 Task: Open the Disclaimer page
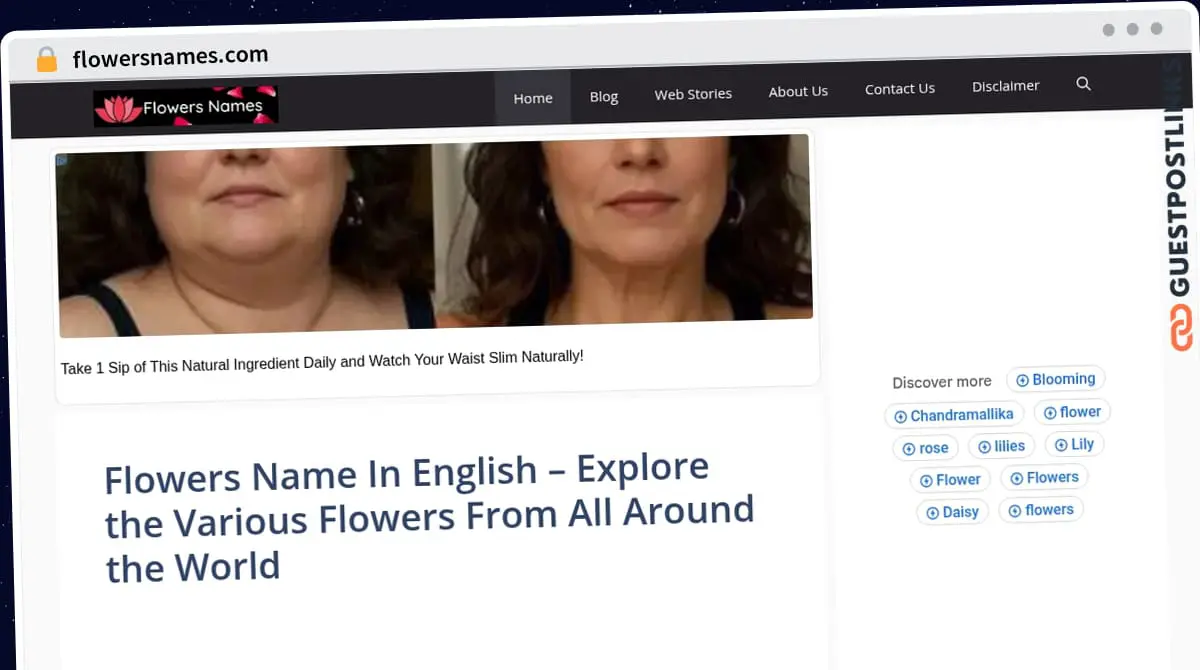point(1006,86)
